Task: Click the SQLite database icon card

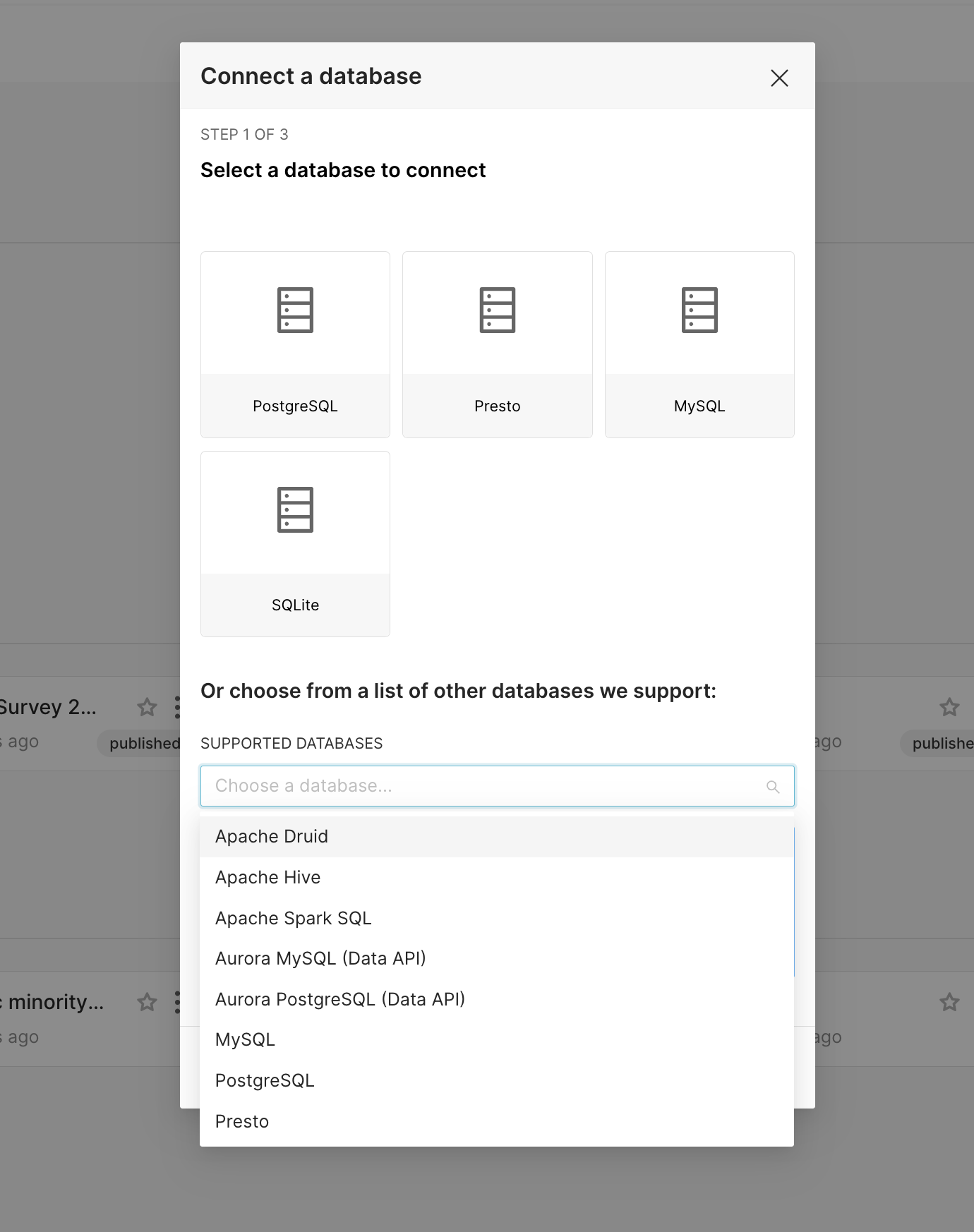Action: point(295,543)
